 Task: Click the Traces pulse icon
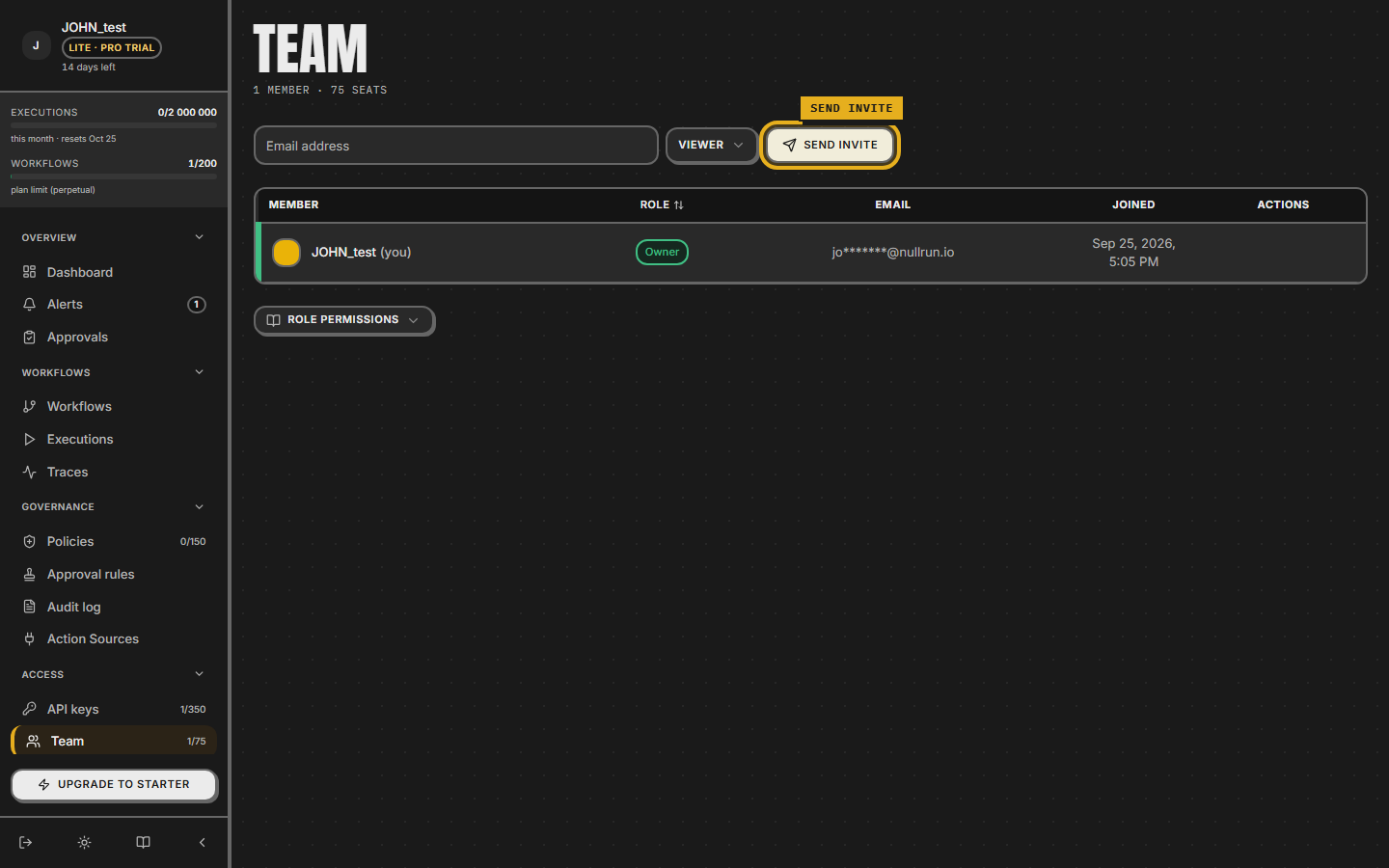pyautogui.click(x=29, y=472)
